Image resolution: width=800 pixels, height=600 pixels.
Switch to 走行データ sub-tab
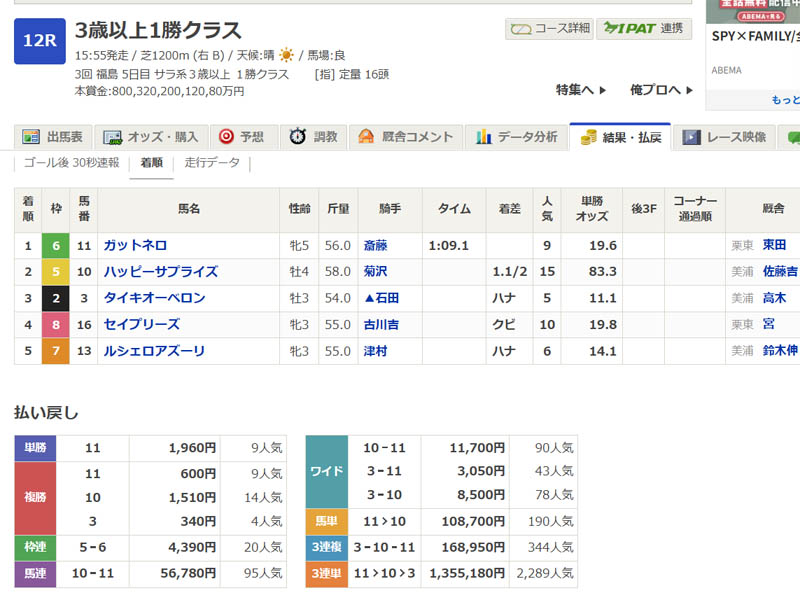click(x=212, y=162)
